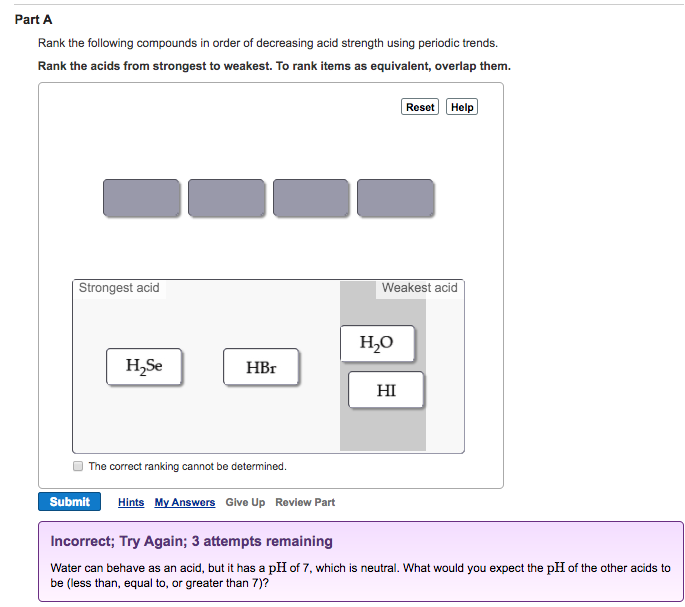Click the Part A heading

click(34, 19)
